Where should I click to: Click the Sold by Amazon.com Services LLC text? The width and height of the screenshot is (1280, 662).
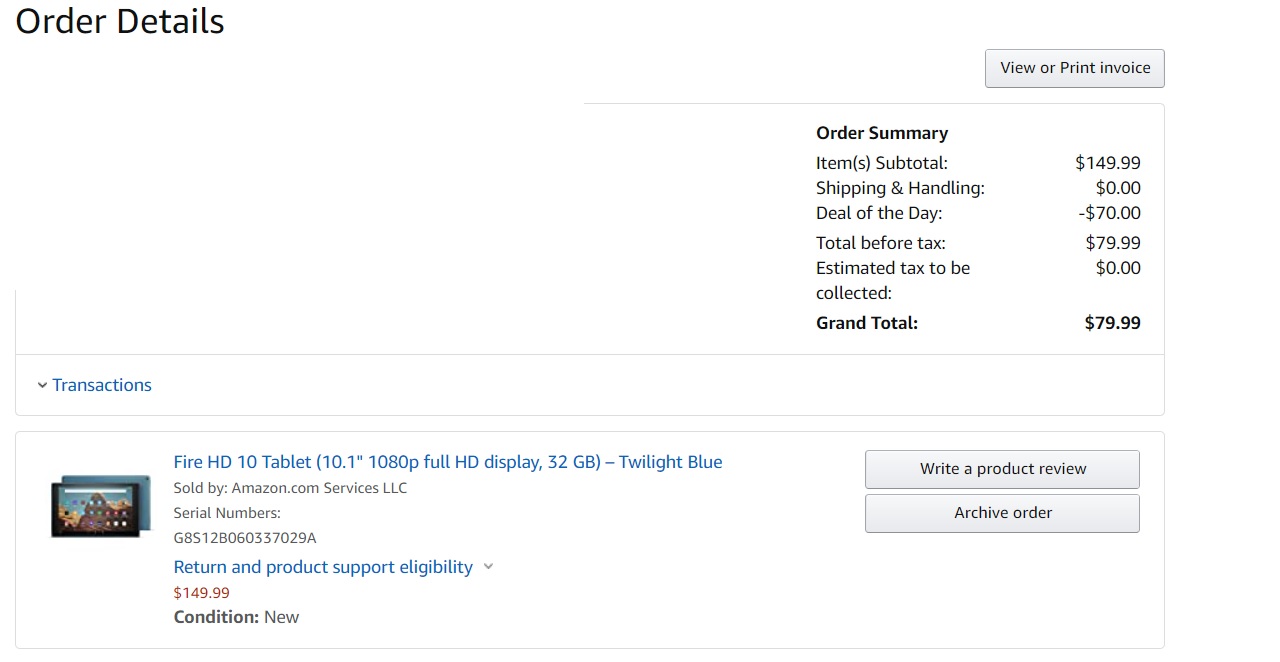(x=290, y=488)
